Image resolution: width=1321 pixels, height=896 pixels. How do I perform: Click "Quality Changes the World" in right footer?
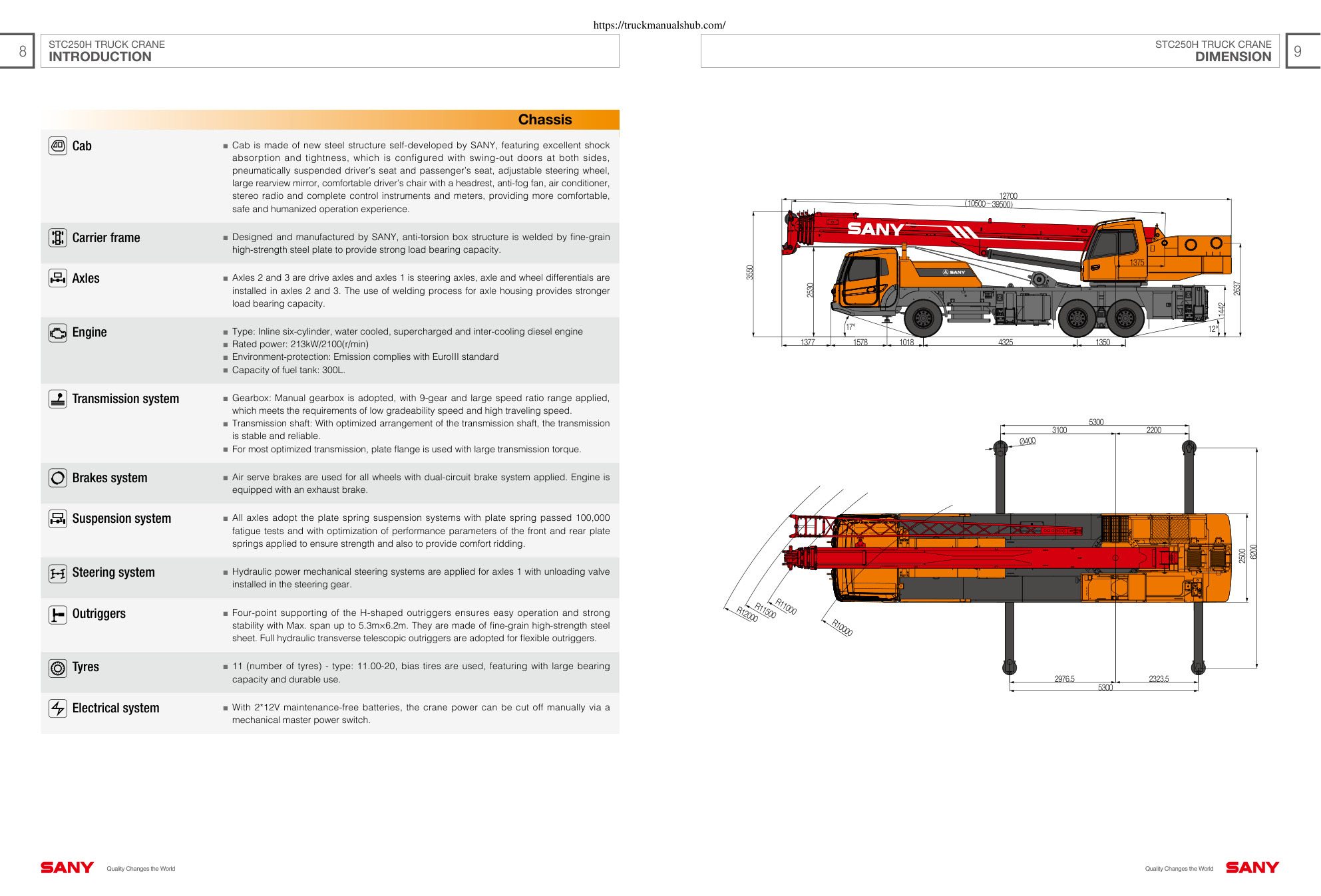(x=1179, y=869)
